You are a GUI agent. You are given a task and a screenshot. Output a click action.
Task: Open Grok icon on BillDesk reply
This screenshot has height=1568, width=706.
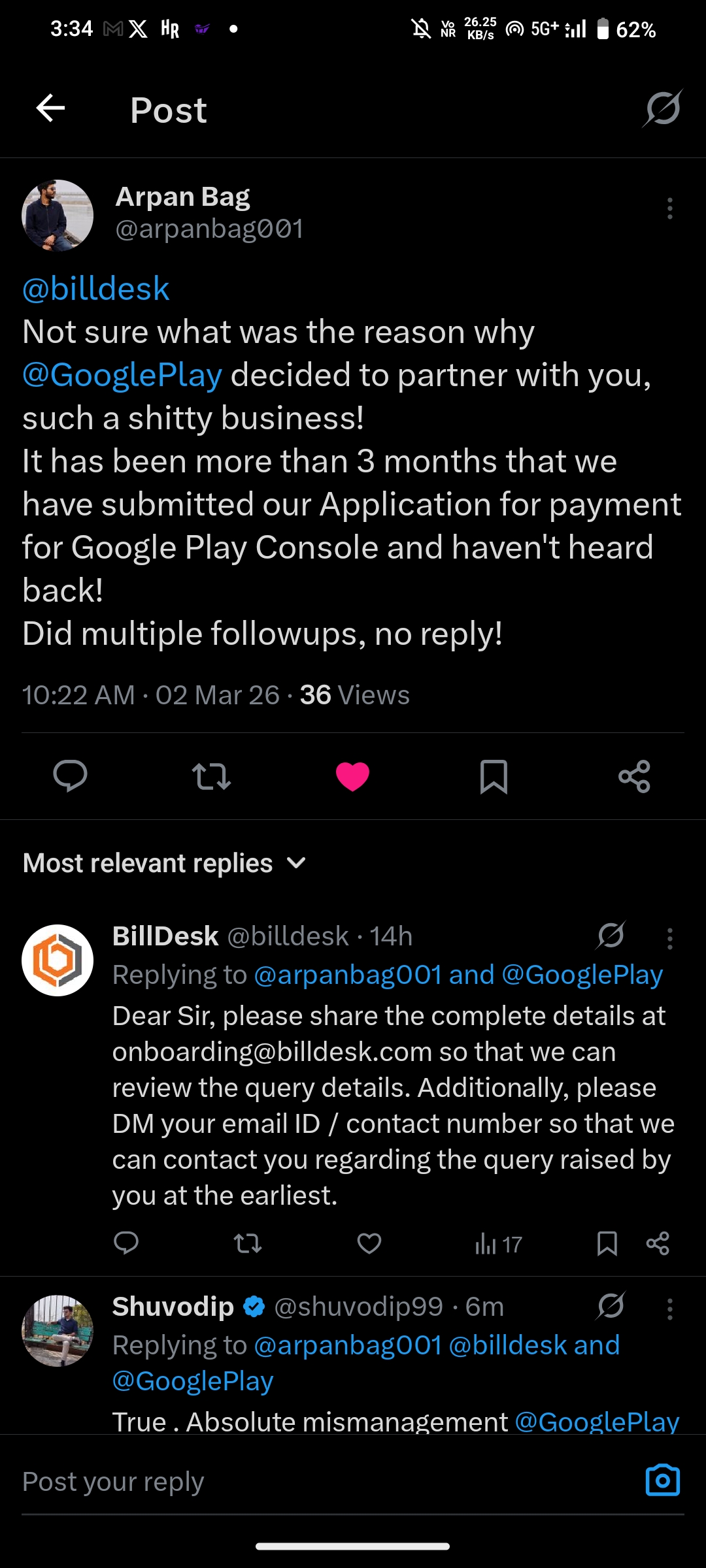(x=611, y=936)
